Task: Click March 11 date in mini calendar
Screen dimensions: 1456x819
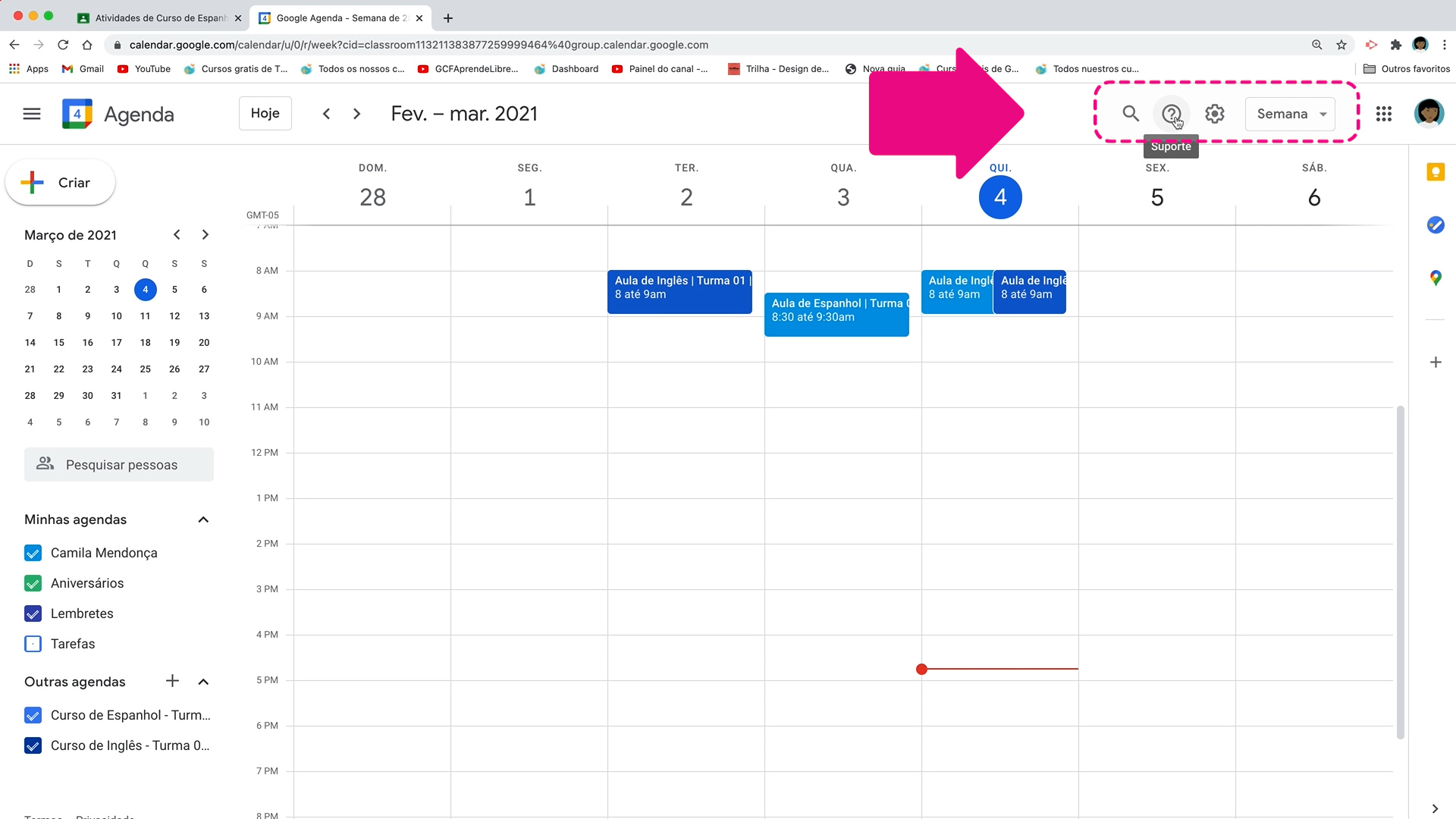Action: [x=145, y=316]
